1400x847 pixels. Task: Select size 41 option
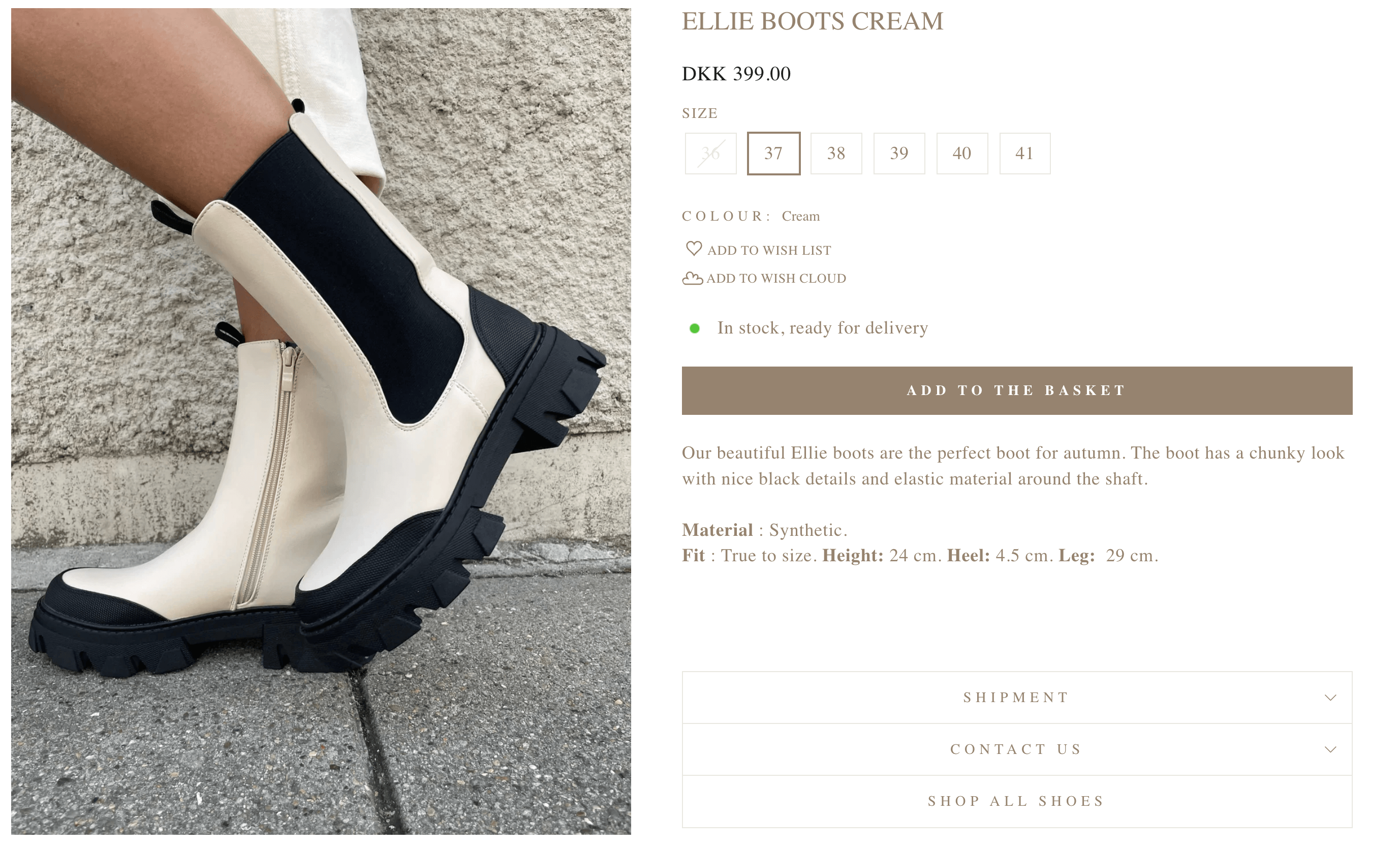pyautogui.click(x=1024, y=154)
